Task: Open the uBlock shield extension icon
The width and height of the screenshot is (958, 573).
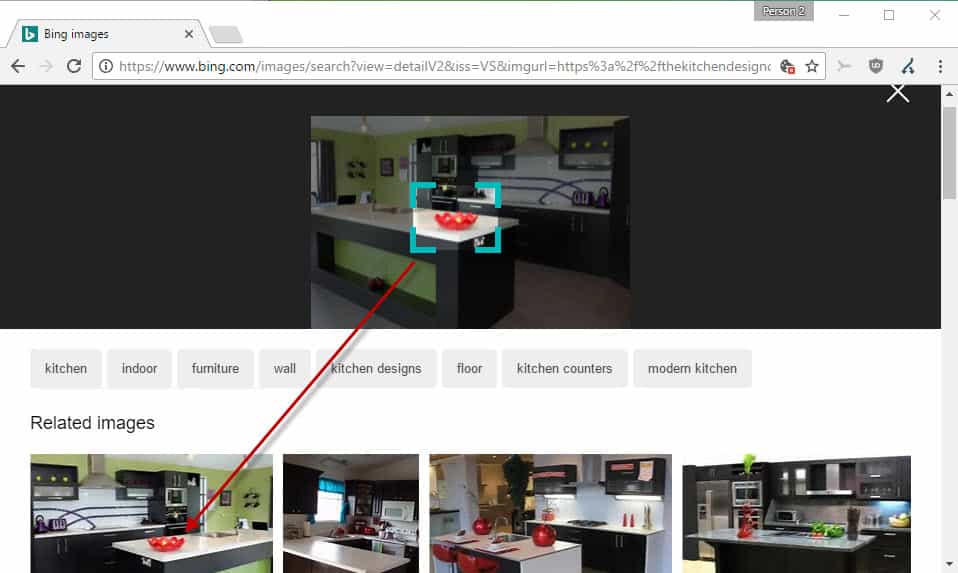Action: 876,66
